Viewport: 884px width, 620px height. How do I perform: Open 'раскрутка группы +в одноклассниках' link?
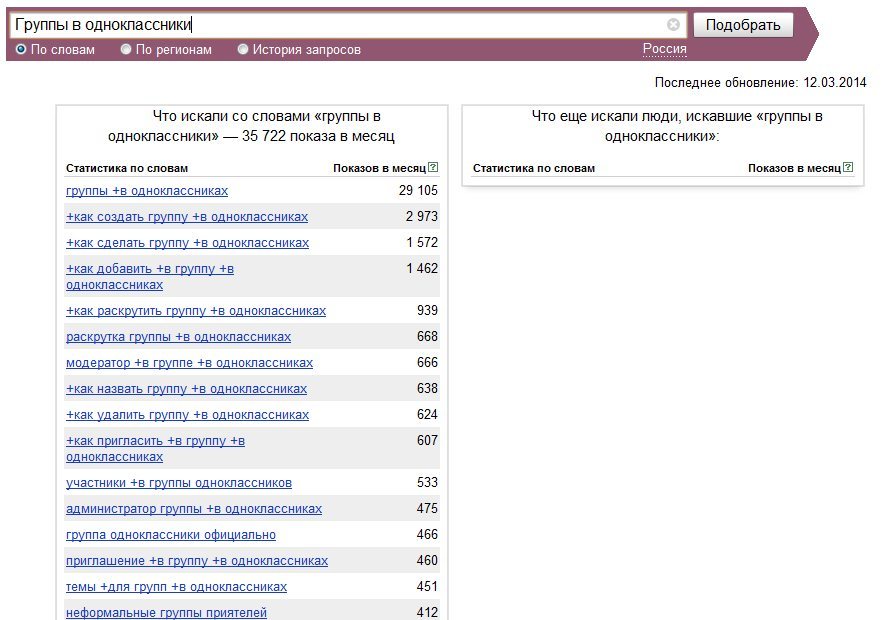179,336
